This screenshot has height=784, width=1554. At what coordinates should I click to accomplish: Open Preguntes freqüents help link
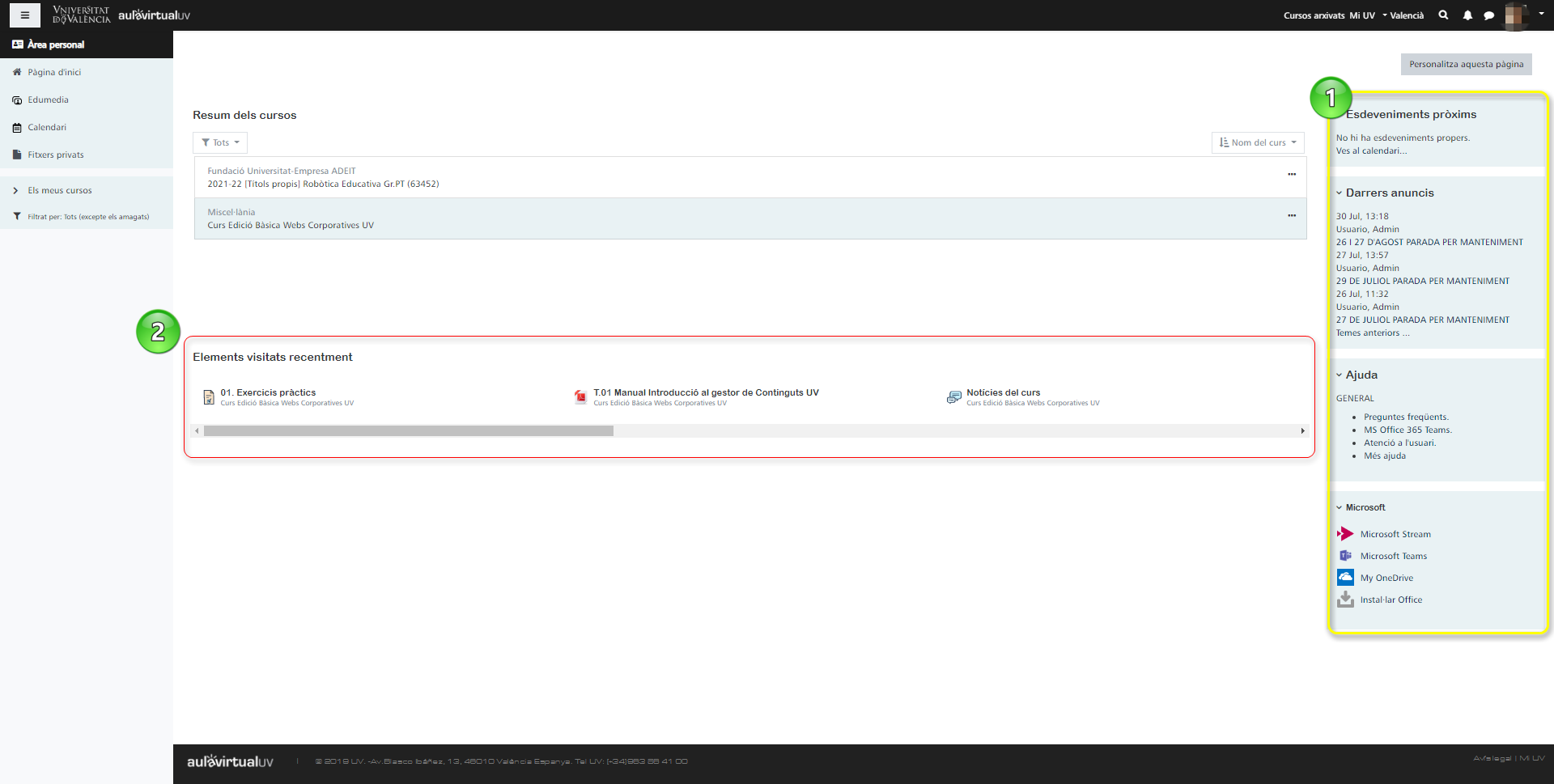(x=1406, y=417)
